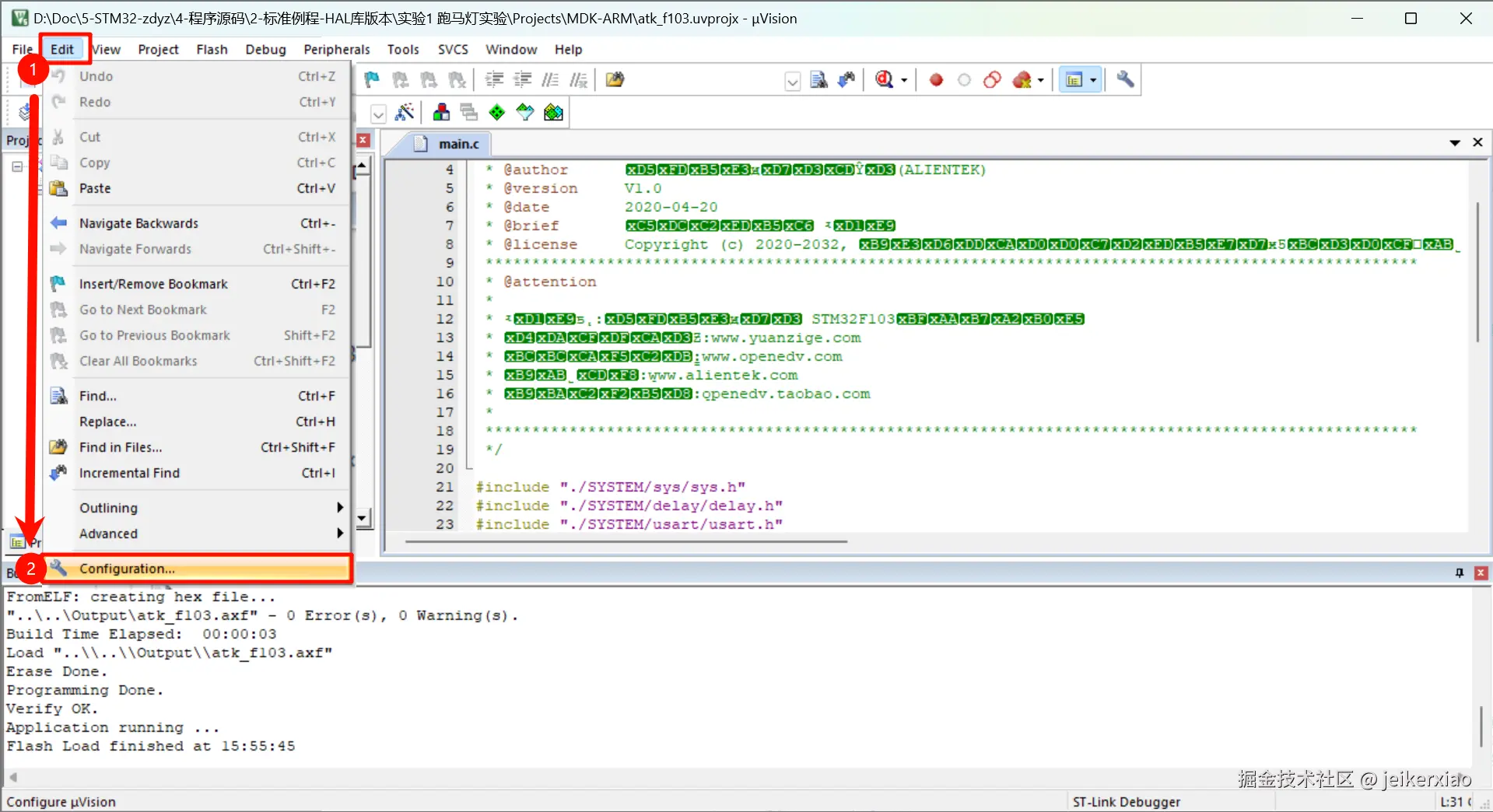Screen dimensions: 1493x812
Task: Click the wrench Configuration toolbar icon
Action: (x=1125, y=79)
